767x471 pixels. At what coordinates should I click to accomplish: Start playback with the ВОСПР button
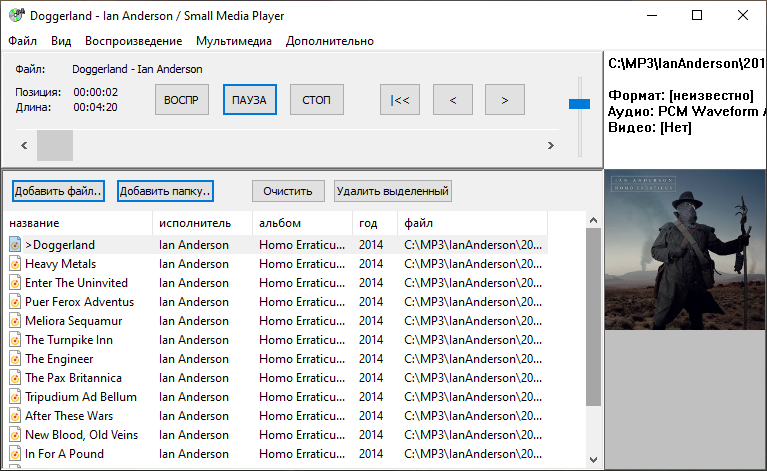click(x=182, y=100)
